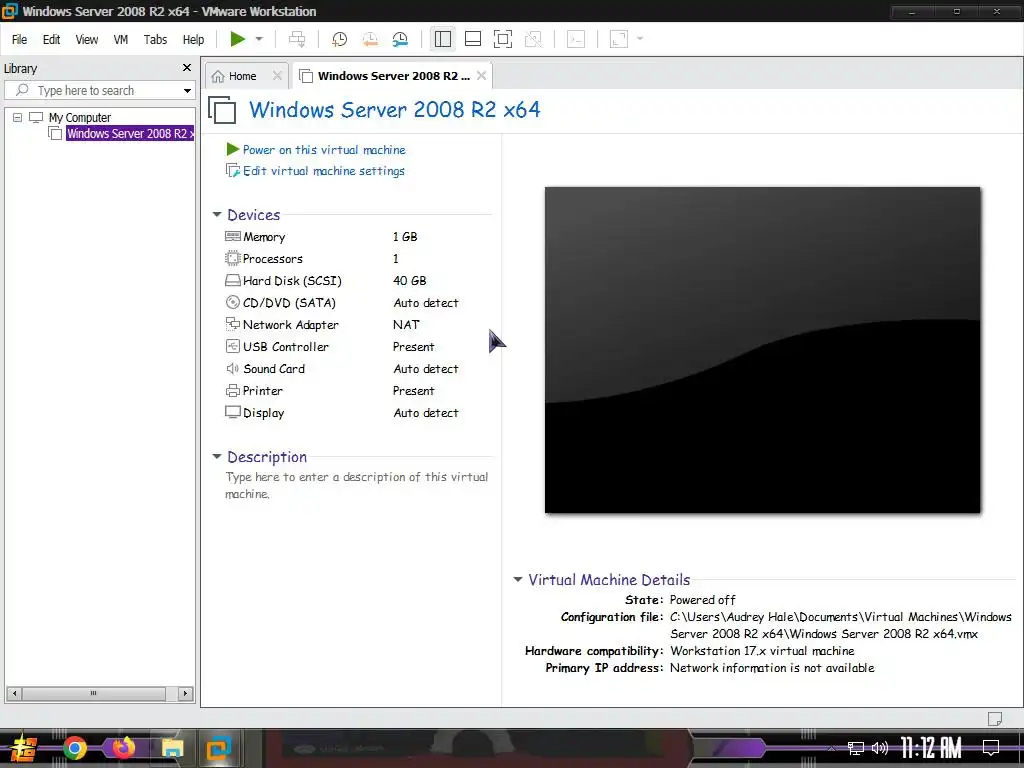This screenshot has width=1024, height=768.
Task: Click the CD/DVD (SATA) device row
Action: [x=342, y=303]
